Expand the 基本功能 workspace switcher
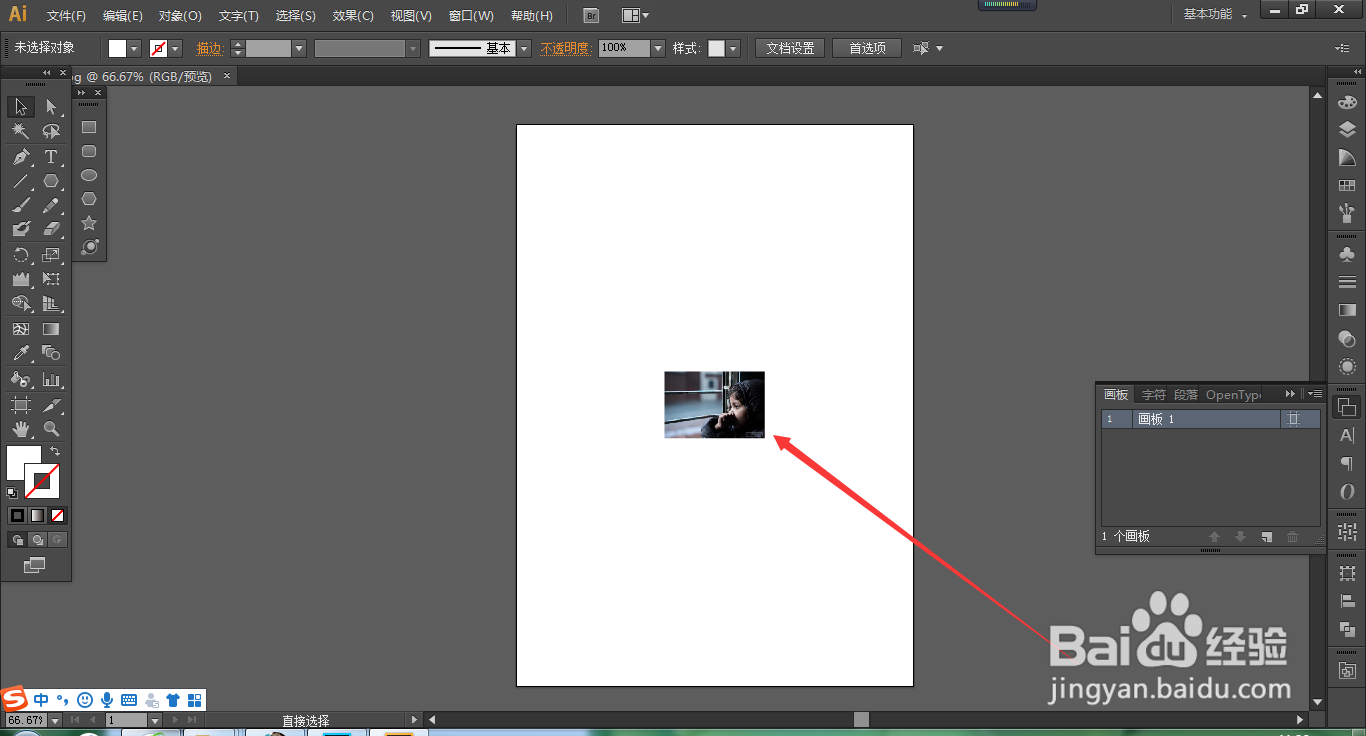1366x736 pixels. (1215, 15)
